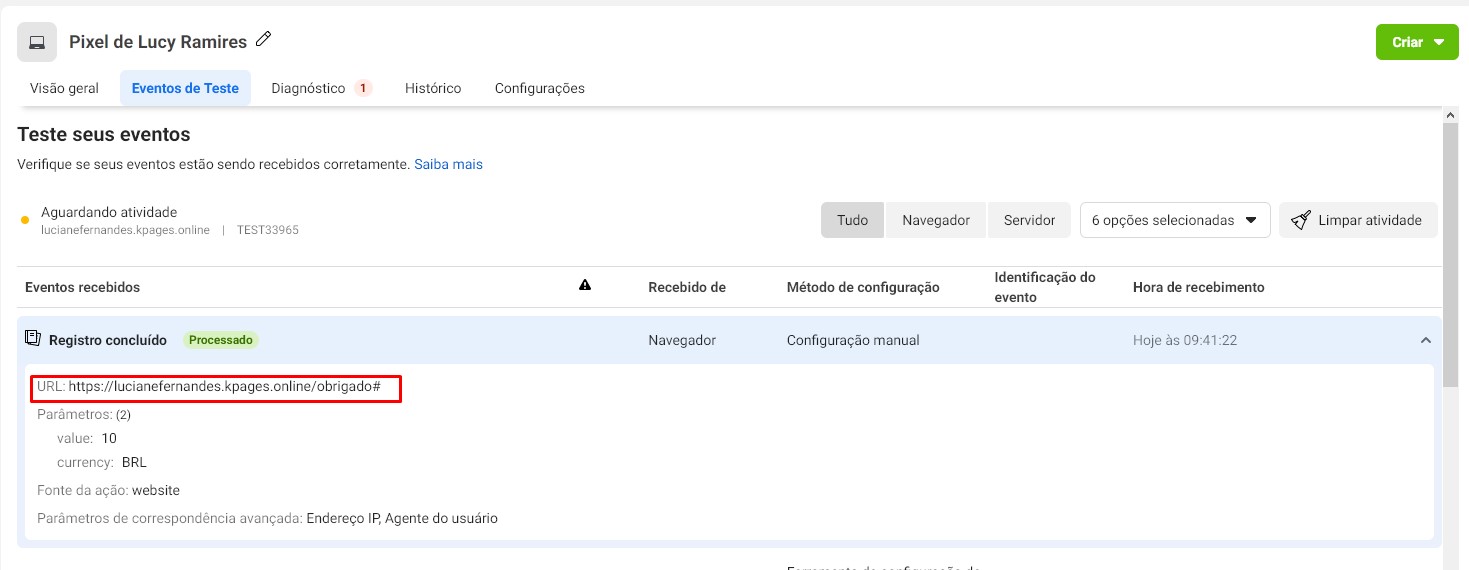Image resolution: width=1469 pixels, height=570 pixels.
Task: Filter events by Navegador
Action: [936, 220]
